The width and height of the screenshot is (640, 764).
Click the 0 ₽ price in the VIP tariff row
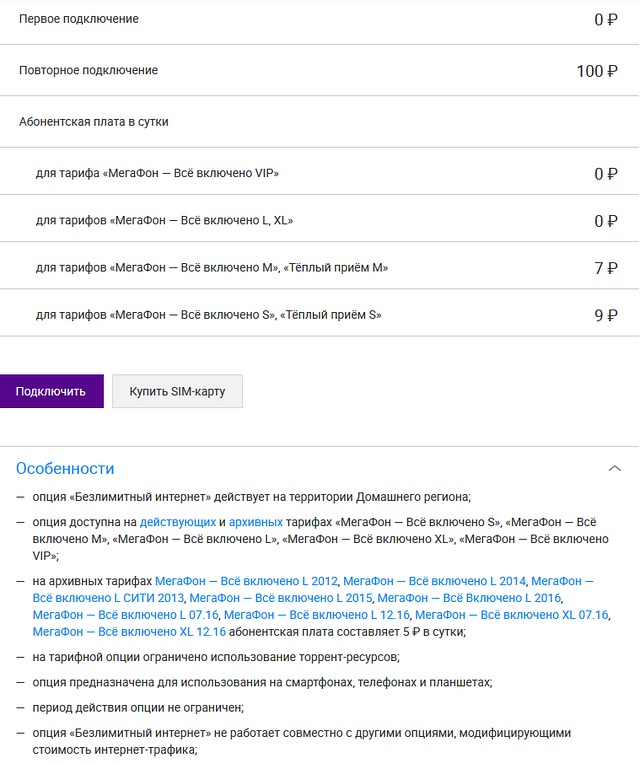coord(606,174)
